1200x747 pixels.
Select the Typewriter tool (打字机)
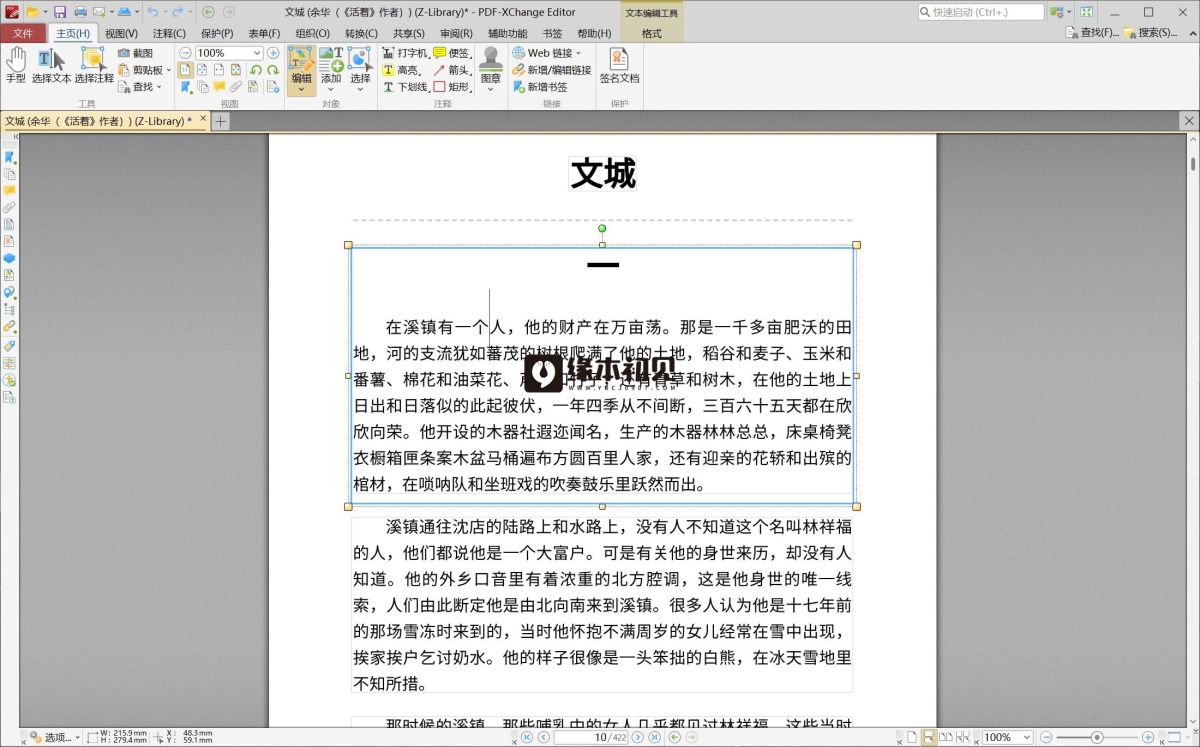405,53
